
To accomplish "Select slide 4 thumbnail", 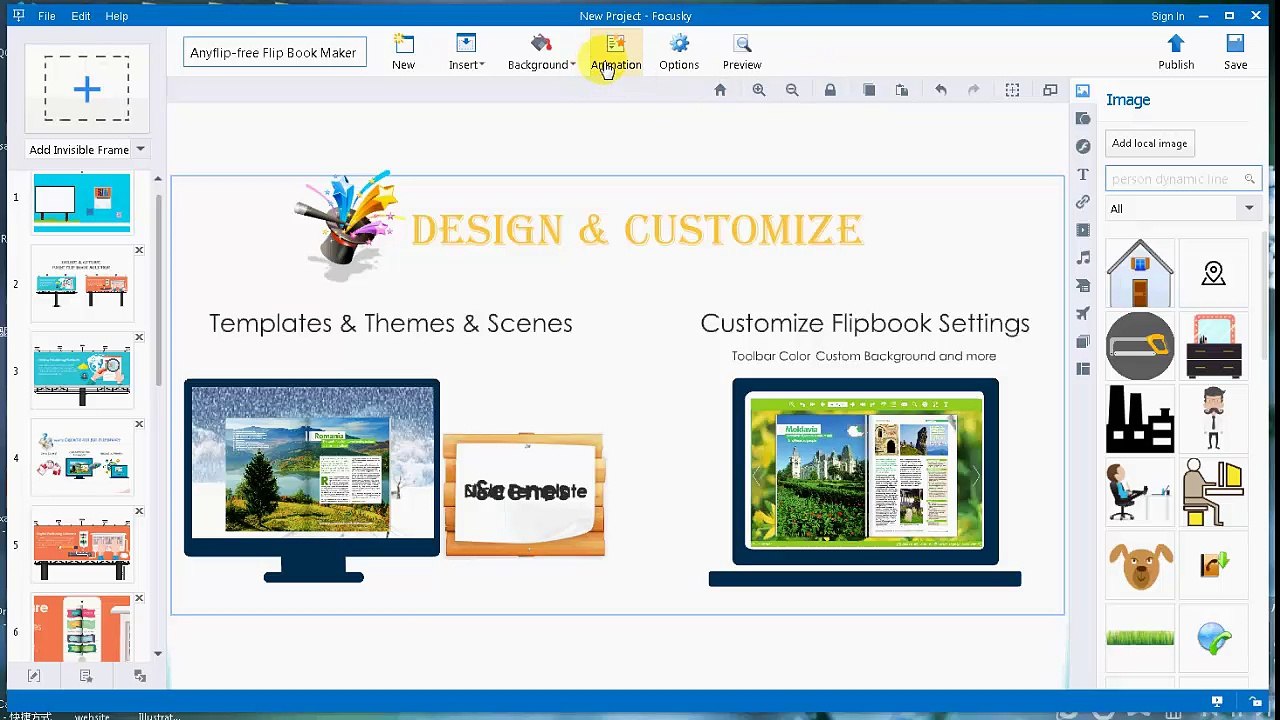I will click(82, 458).
